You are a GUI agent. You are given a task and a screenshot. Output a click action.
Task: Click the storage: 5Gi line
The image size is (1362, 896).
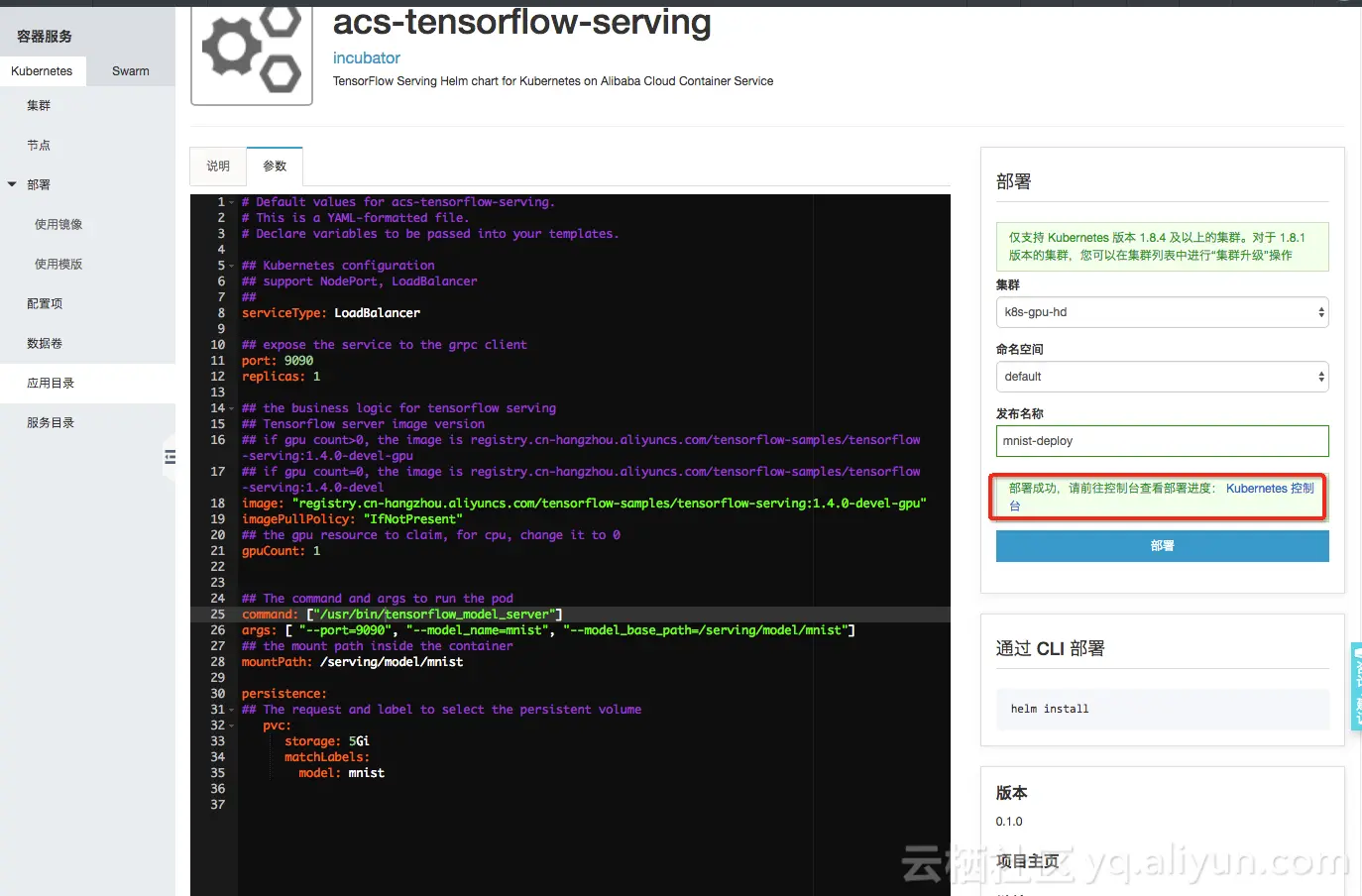(x=327, y=741)
